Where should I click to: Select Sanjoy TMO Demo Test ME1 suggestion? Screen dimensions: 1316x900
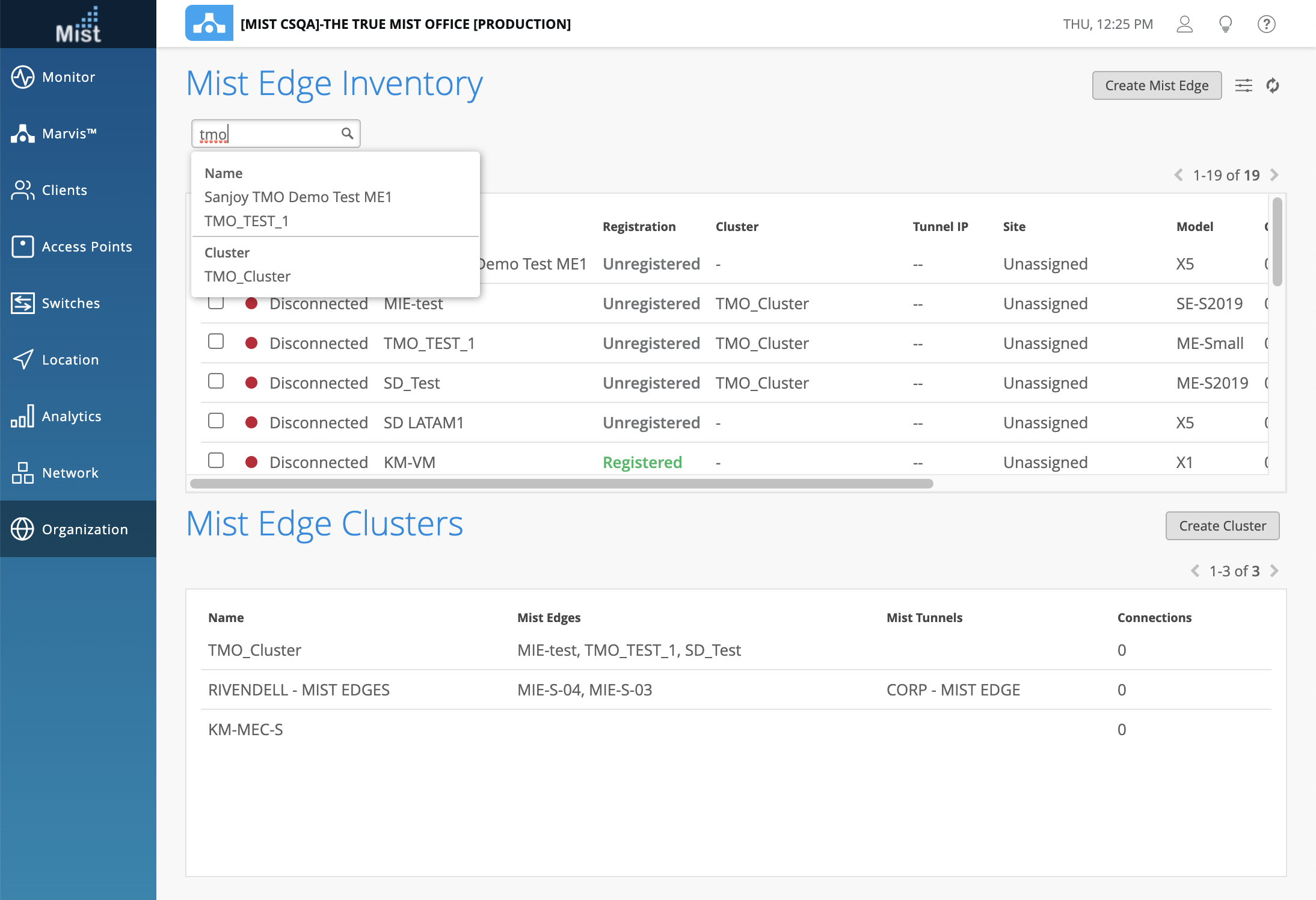pos(298,197)
